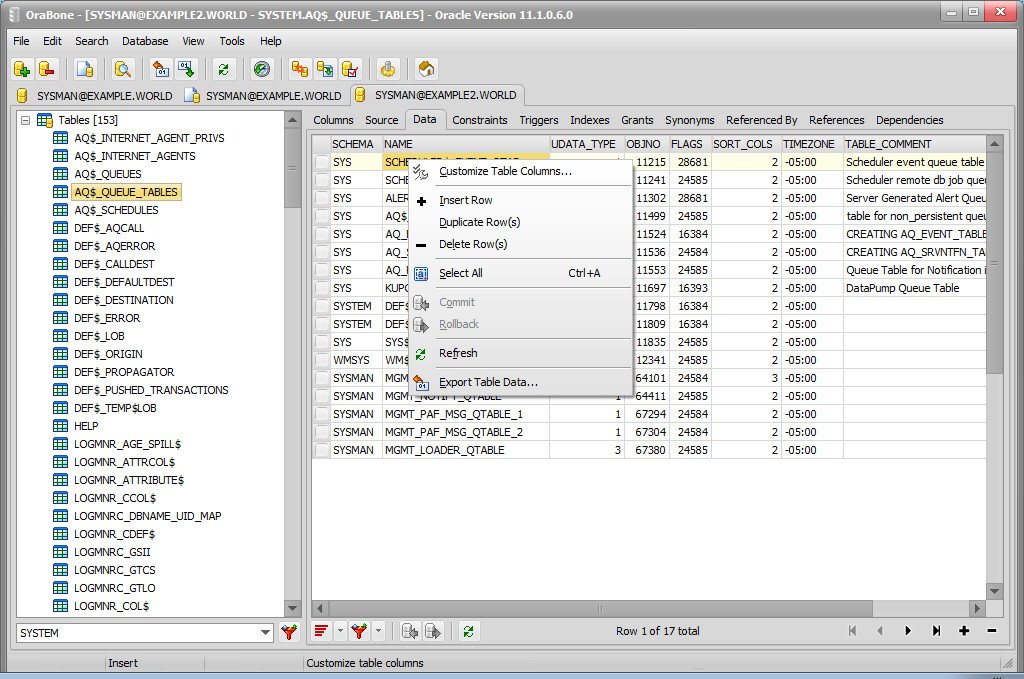Image resolution: width=1024 pixels, height=679 pixels.
Task: Choose Export Table Data in context menu
Action: click(x=520, y=382)
